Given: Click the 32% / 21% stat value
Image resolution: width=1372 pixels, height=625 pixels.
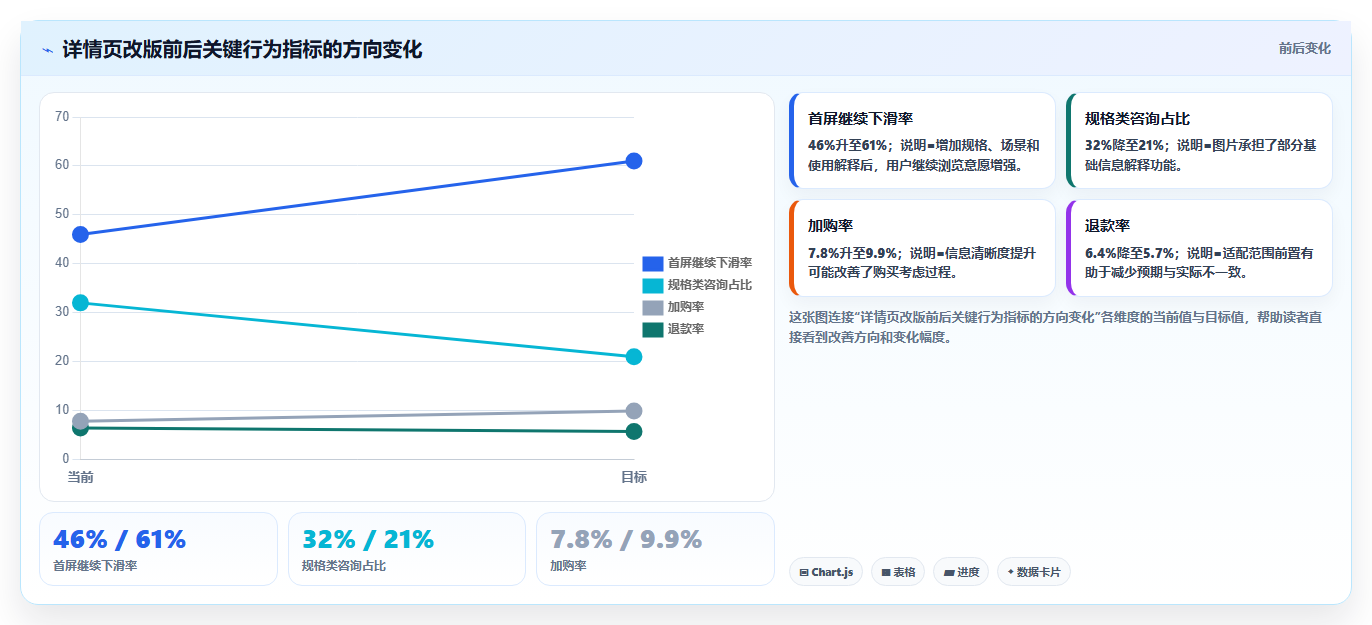Looking at the screenshot, I should point(368,539).
